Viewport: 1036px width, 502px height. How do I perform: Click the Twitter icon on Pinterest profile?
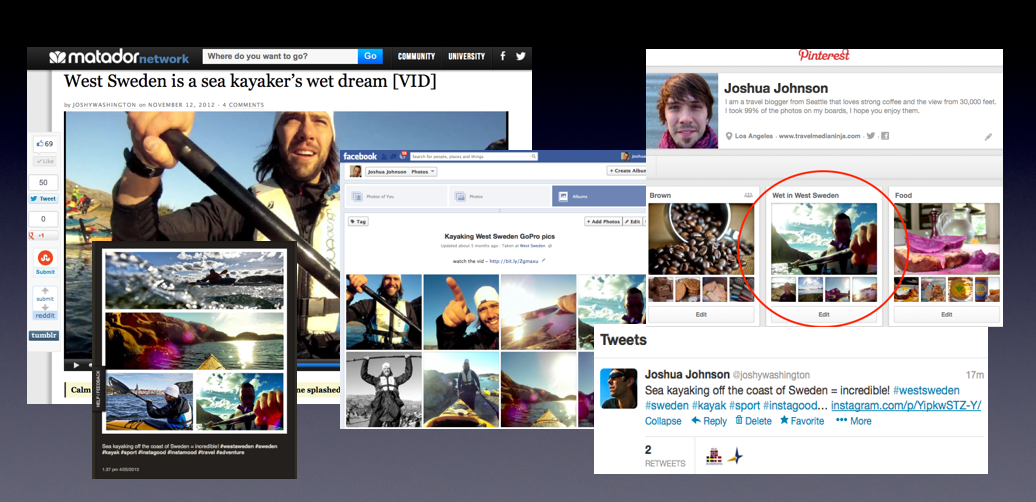[x=871, y=136]
